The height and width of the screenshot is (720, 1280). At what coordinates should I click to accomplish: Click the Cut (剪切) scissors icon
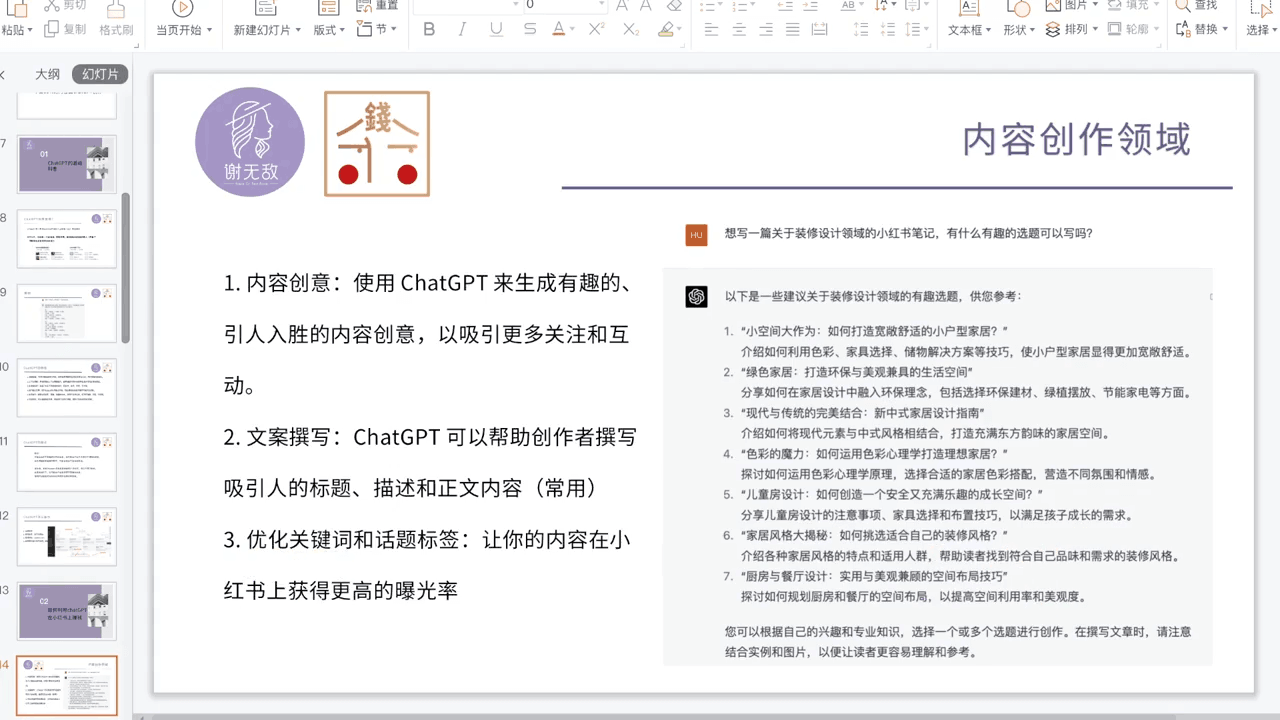pyautogui.click(x=50, y=5)
